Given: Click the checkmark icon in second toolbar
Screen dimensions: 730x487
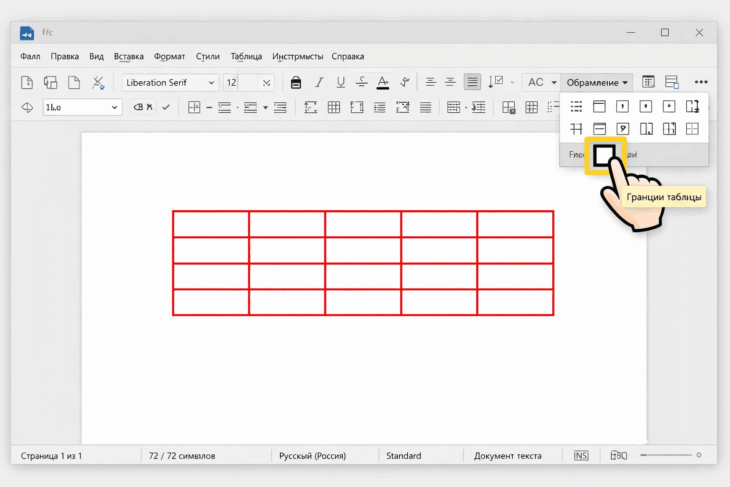Looking at the screenshot, I should [166, 107].
